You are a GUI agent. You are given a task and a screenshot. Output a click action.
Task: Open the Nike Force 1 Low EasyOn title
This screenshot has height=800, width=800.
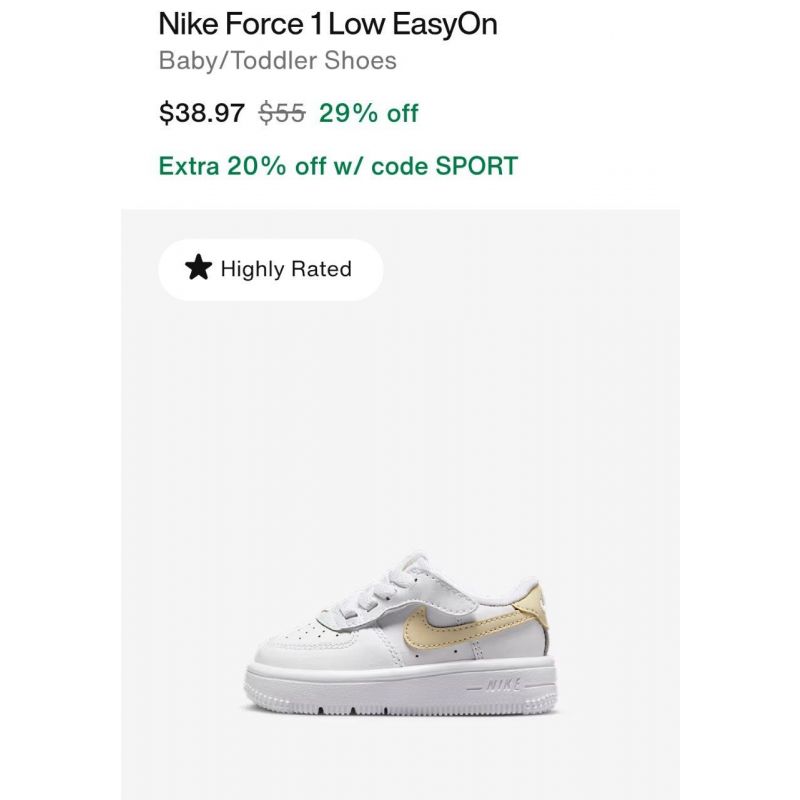(328, 24)
